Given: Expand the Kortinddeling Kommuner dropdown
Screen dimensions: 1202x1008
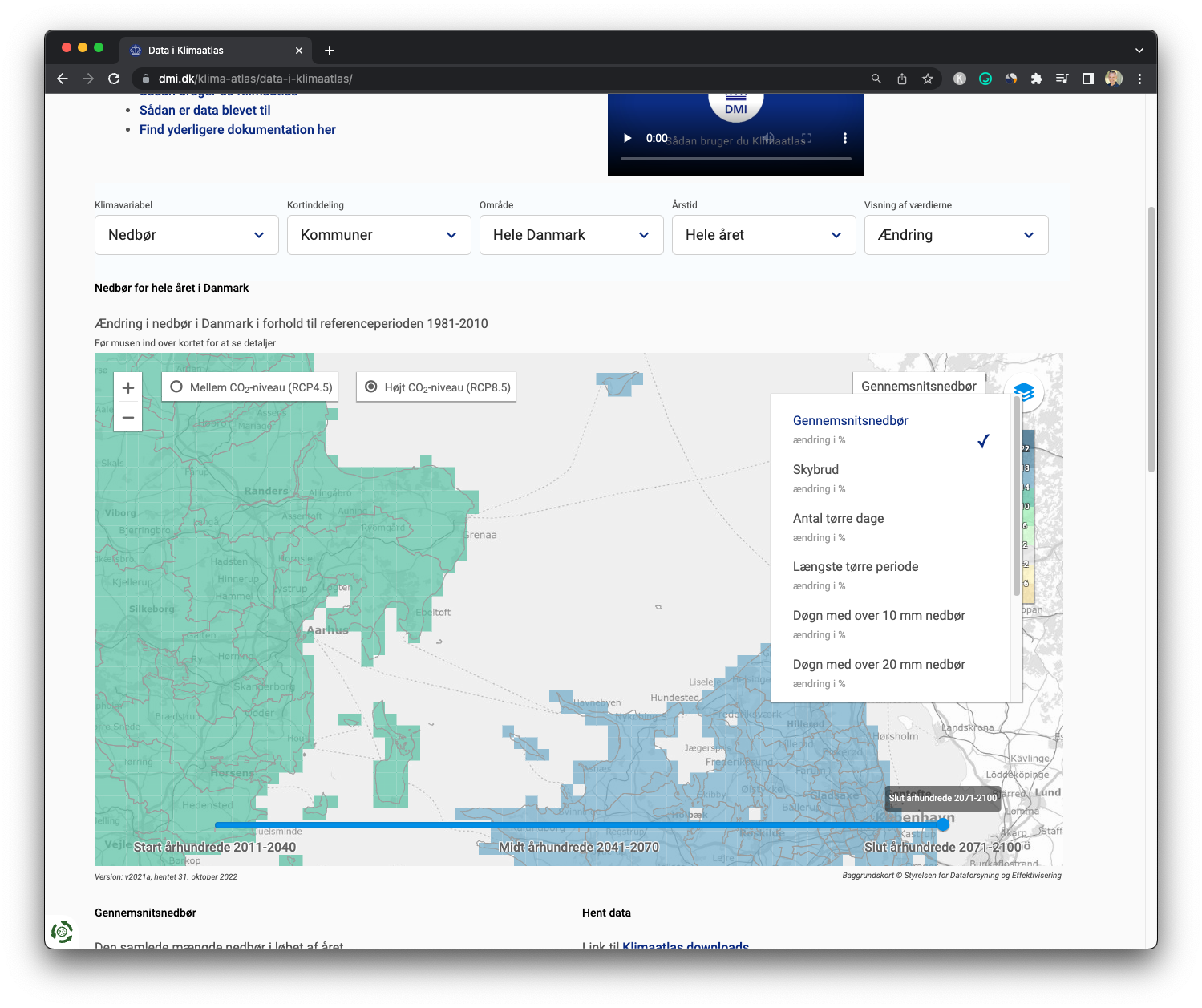Looking at the screenshot, I should pyautogui.click(x=378, y=235).
